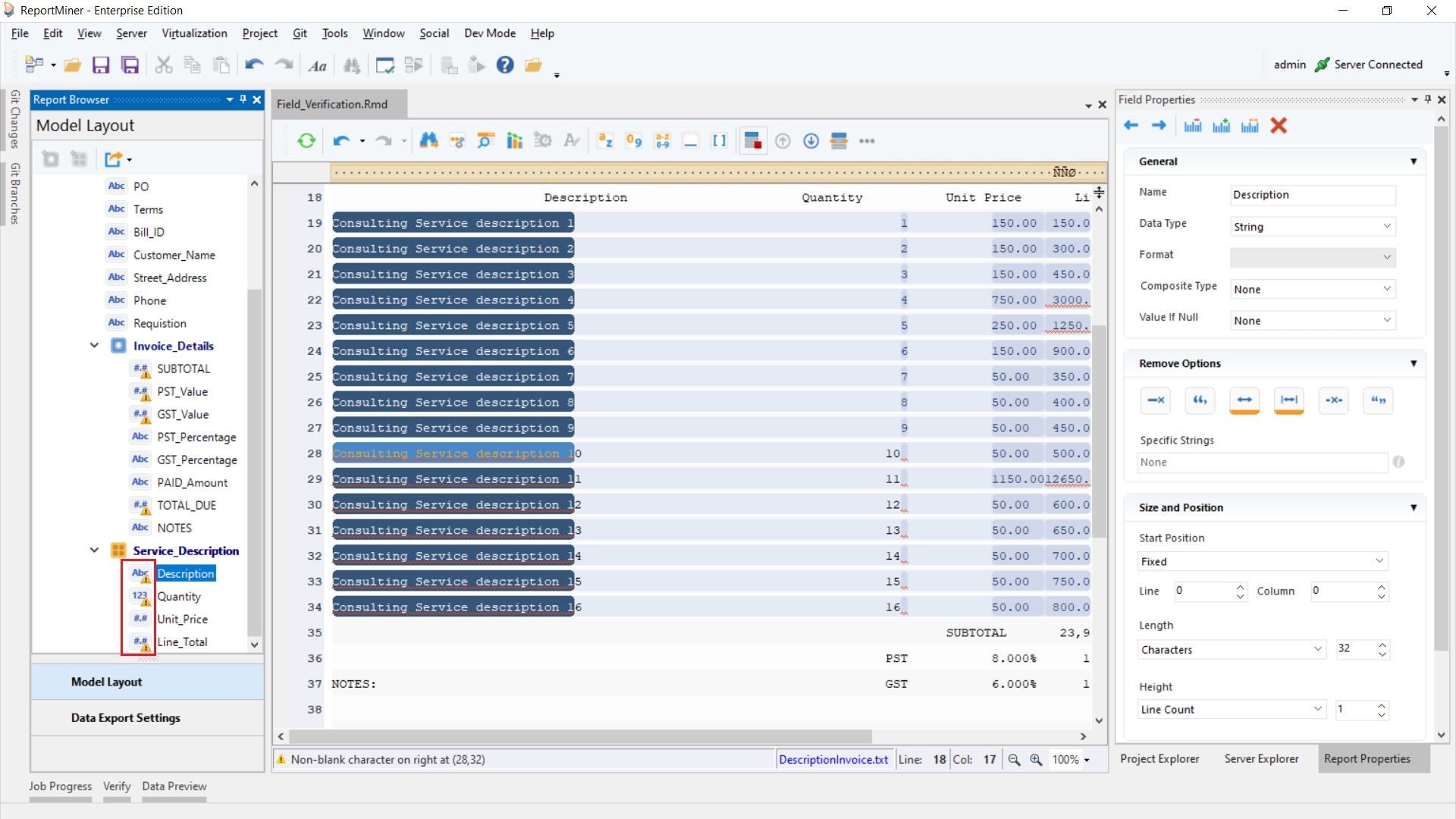Click the binoculars find icon
The height and width of the screenshot is (819, 1456).
(428, 141)
